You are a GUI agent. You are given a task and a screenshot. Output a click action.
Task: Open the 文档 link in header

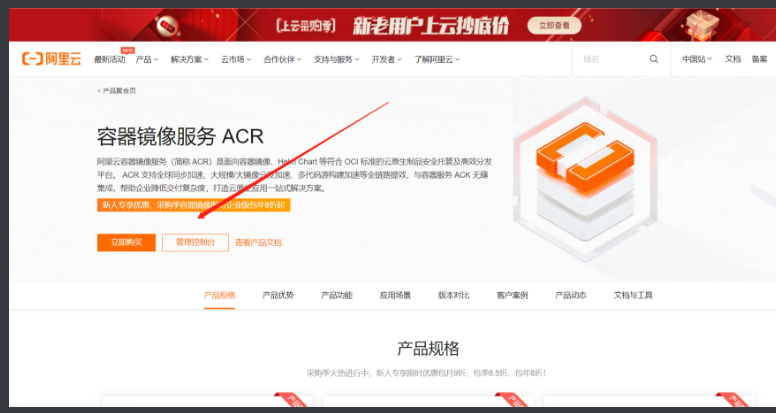tap(733, 59)
